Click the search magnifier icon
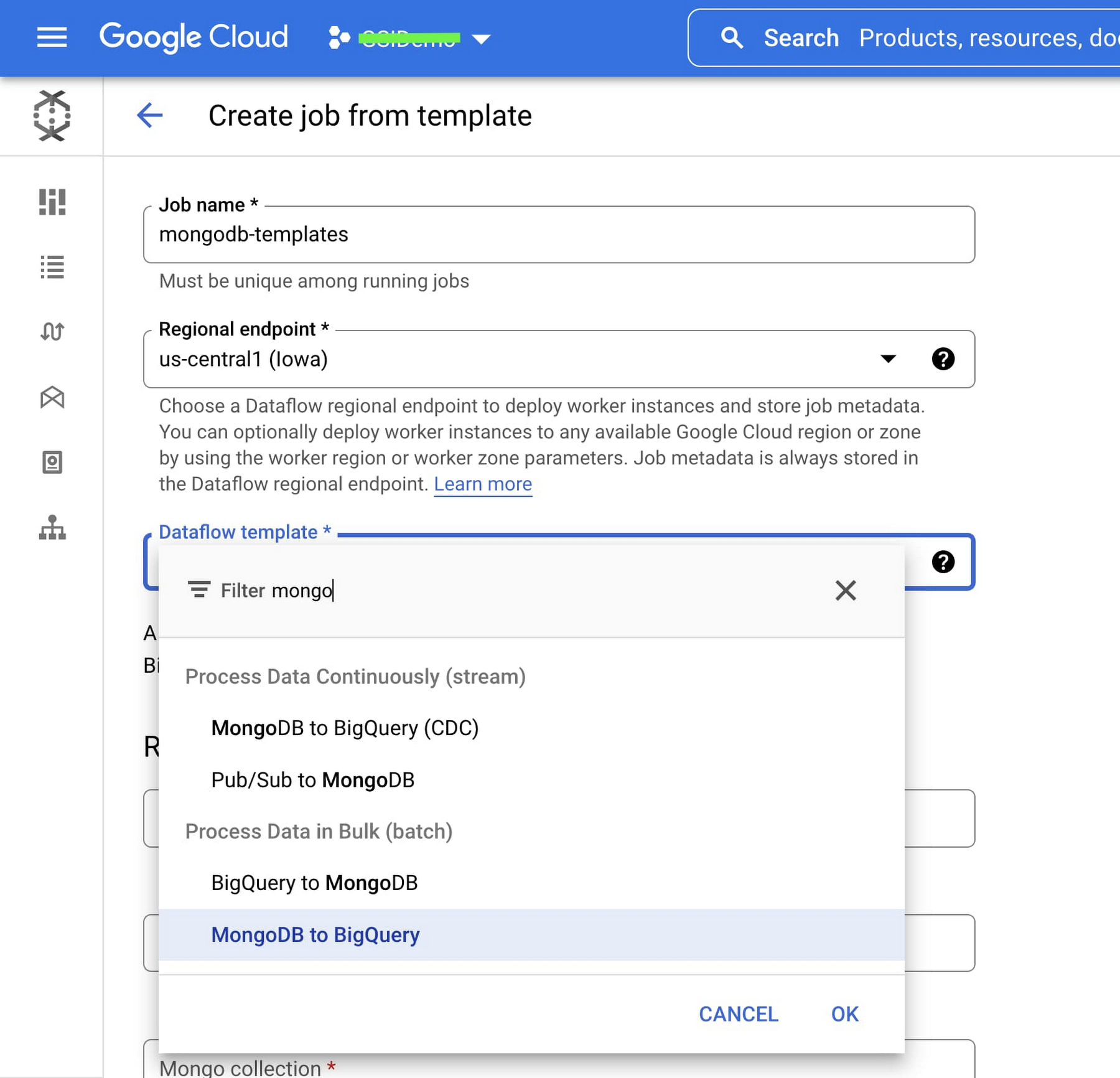The image size is (1120, 1078). pyautogui.click(x=732, y=38)
